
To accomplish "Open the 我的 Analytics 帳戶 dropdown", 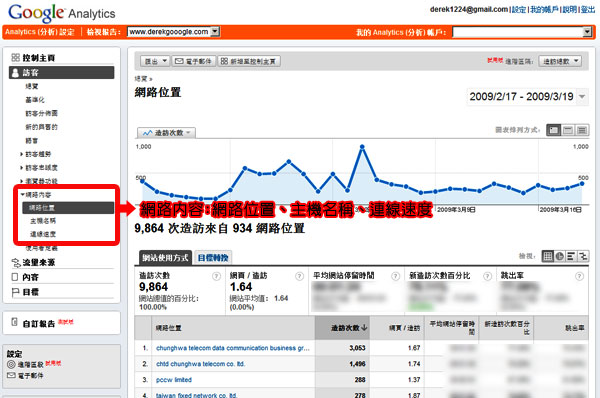I will [x=522, y=32].
